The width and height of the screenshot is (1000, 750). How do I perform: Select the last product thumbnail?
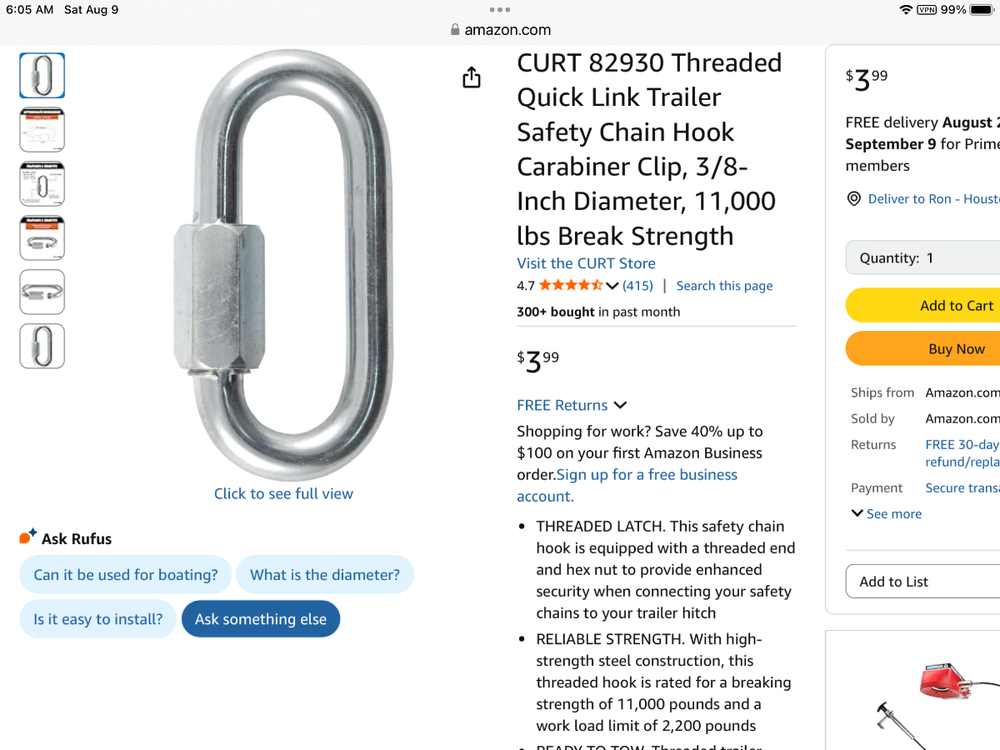(42, 346)
